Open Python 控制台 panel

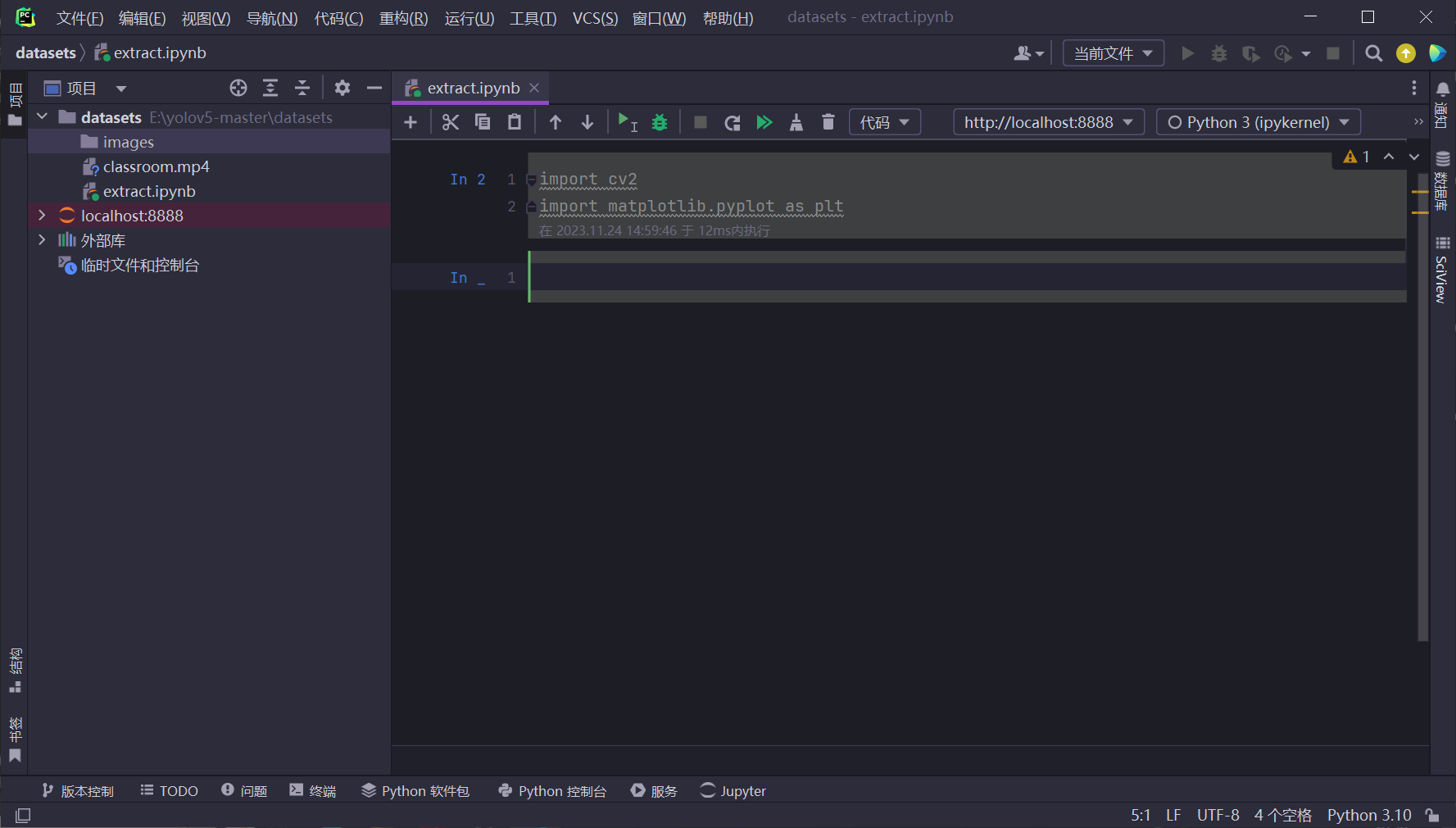pyautogui.click(x=552, y=791)
